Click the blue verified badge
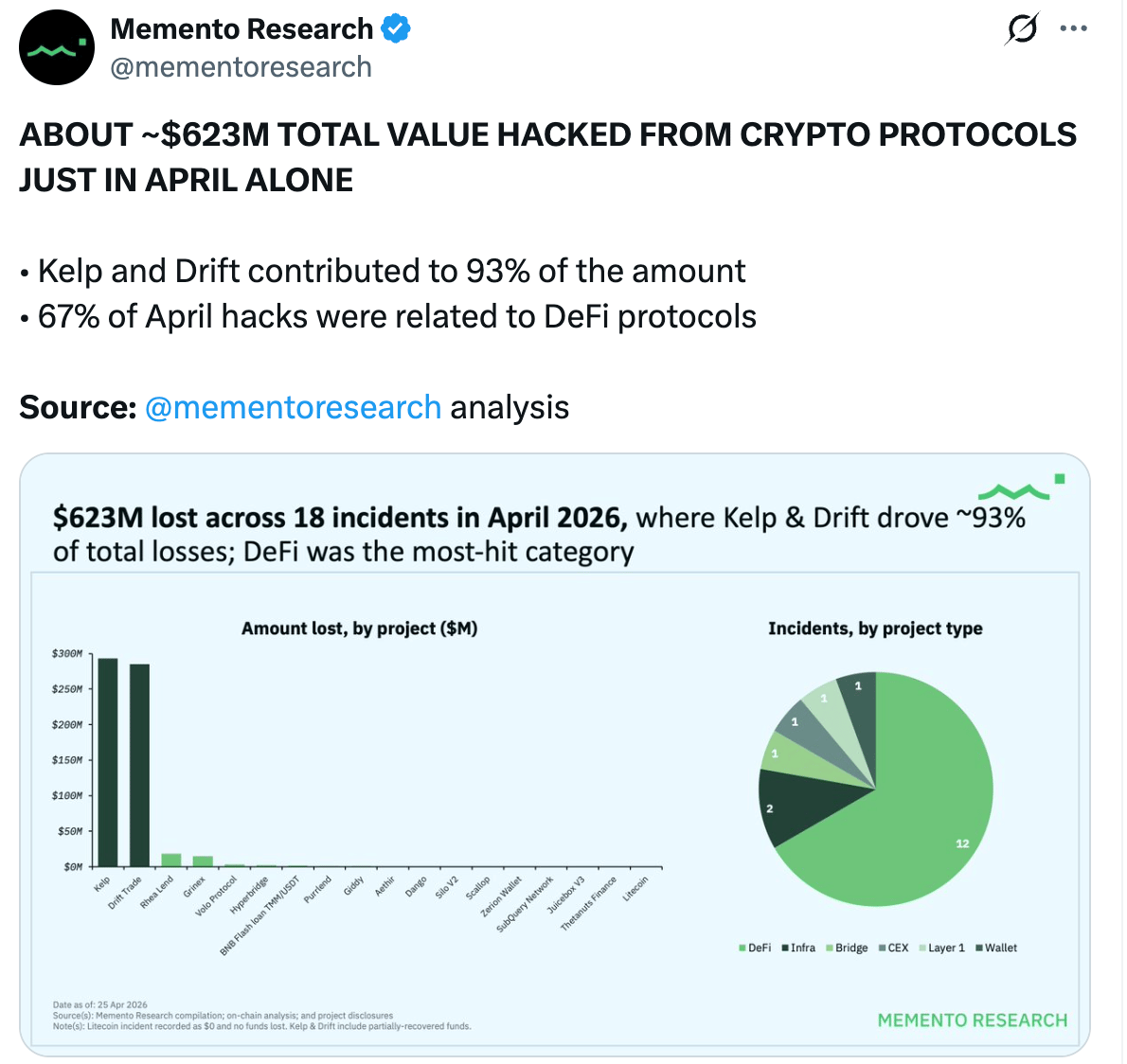 click(x=395, y=29)
